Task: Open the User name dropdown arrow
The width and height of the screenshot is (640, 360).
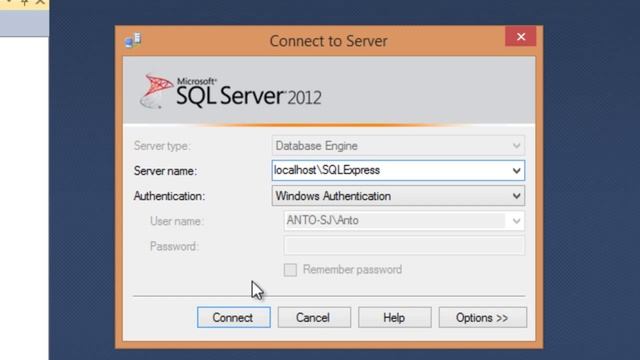Action: 516,221
